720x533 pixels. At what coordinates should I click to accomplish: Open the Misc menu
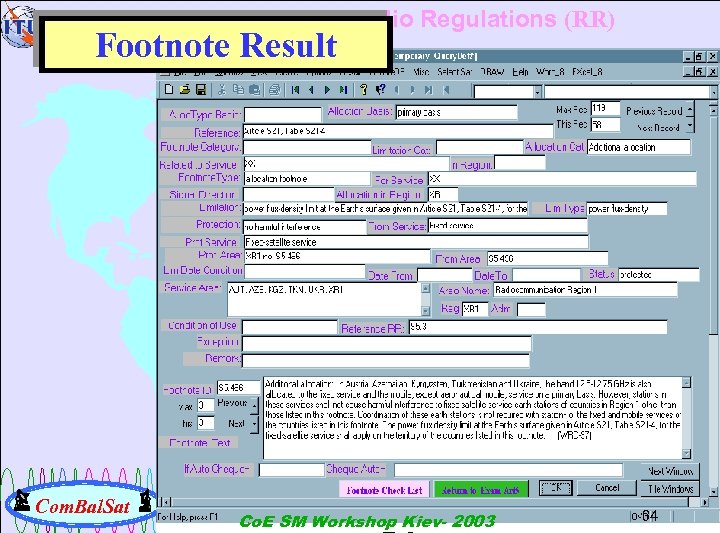pyautogui.click(x=421, y=72)
